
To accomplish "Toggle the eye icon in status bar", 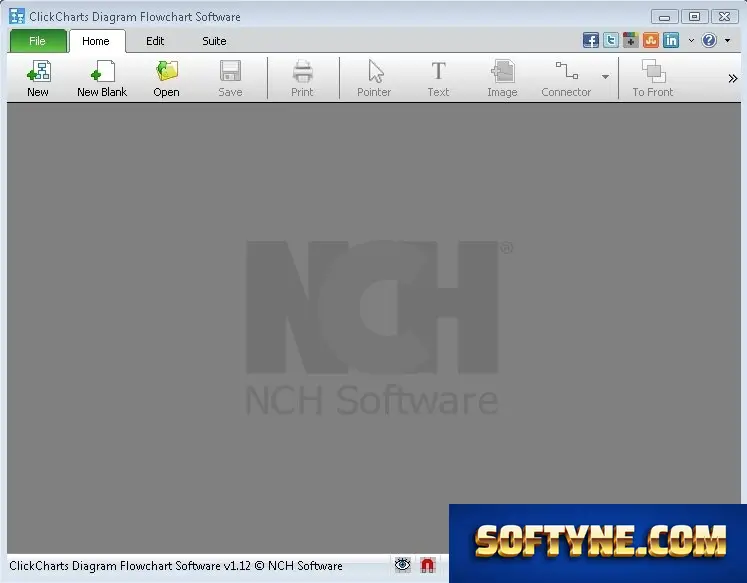I will pos(403,565).
